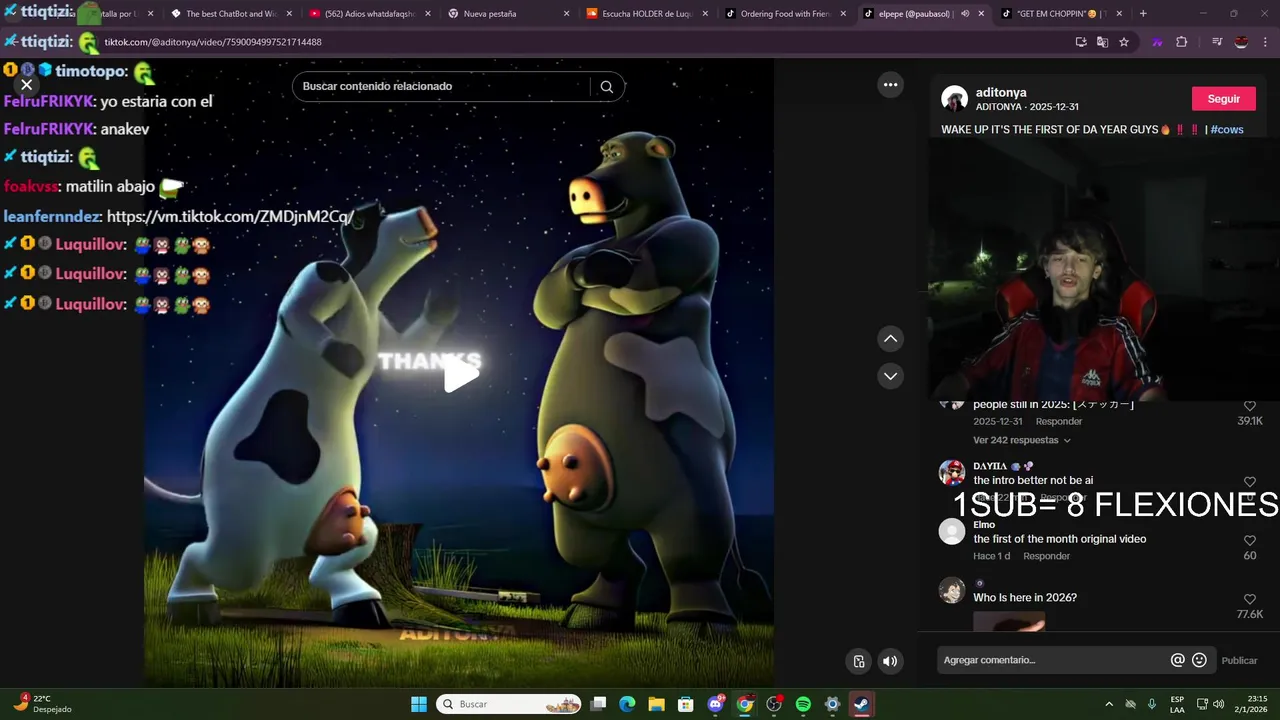This screenshot has height=720, width=1280.
Task: Open the 22°C Despejado weather widget
Action: click(42, 704)
